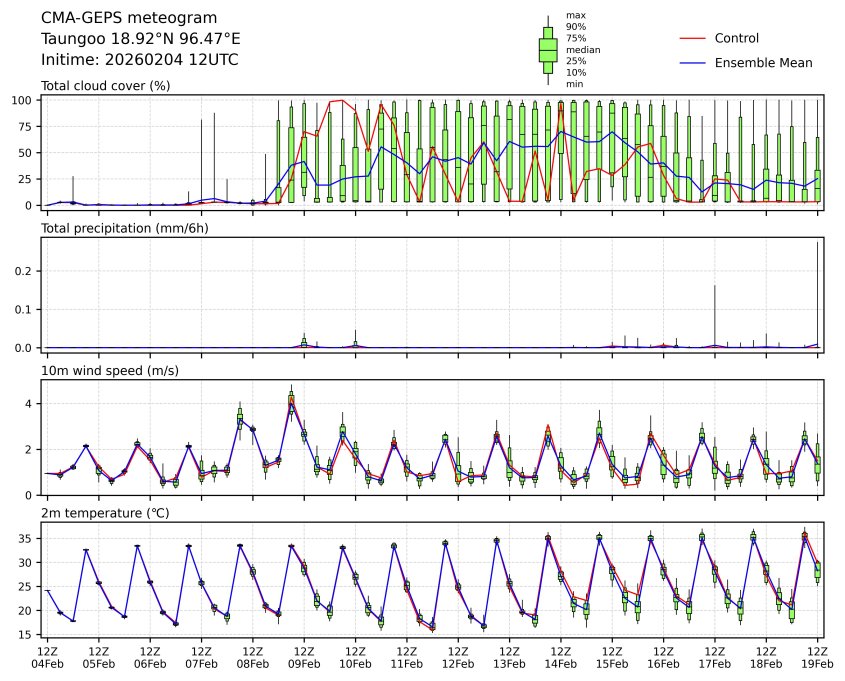The height and width of the screenshot is (681, 845).
Task: Click the 35 tick on temperature axis
Action: pos(30,539)
